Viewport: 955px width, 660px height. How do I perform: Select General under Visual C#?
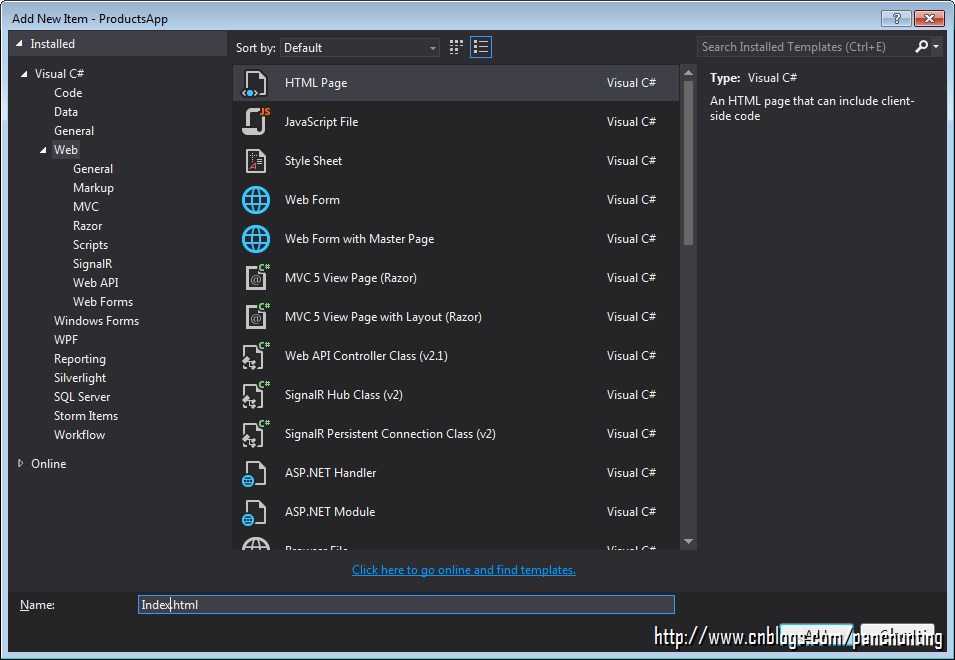74,130
